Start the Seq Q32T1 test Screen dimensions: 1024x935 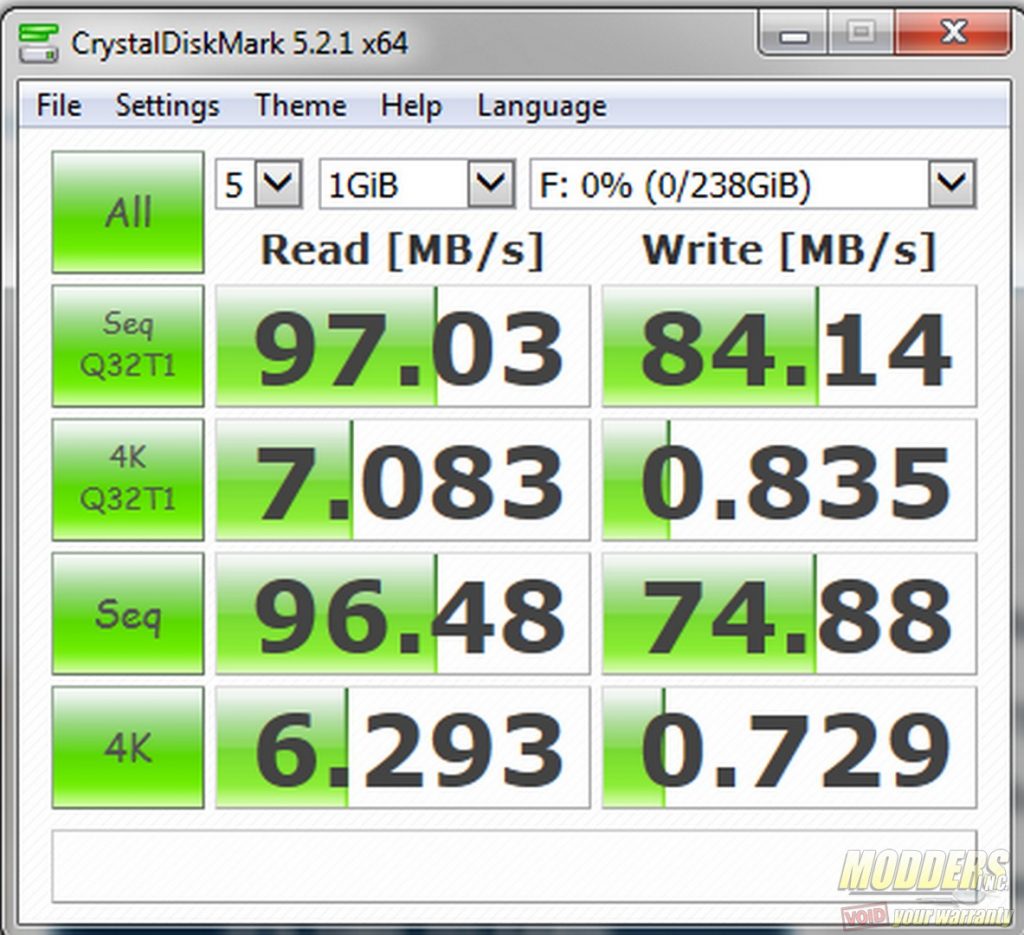coord(128,345)
